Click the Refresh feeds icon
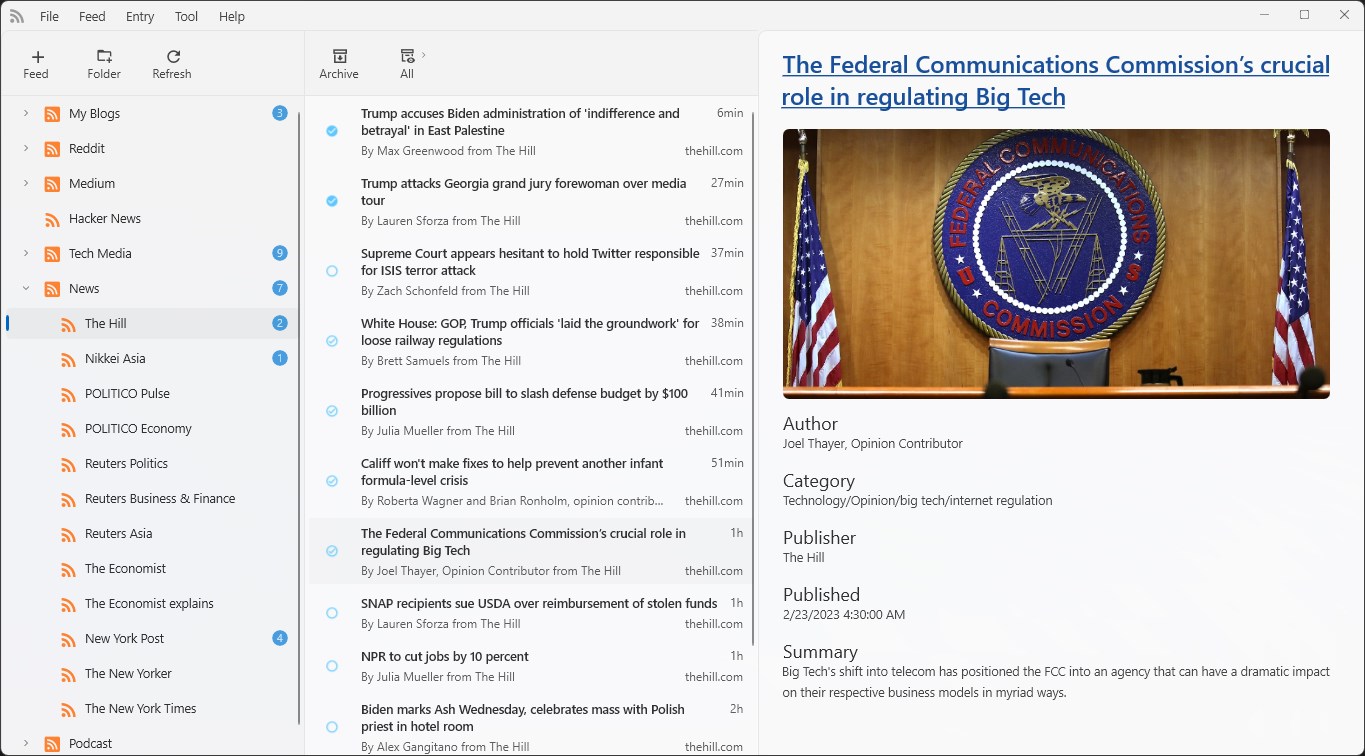Image resolution: width=1365 pixels, height=756 pixels. point(171,62)
